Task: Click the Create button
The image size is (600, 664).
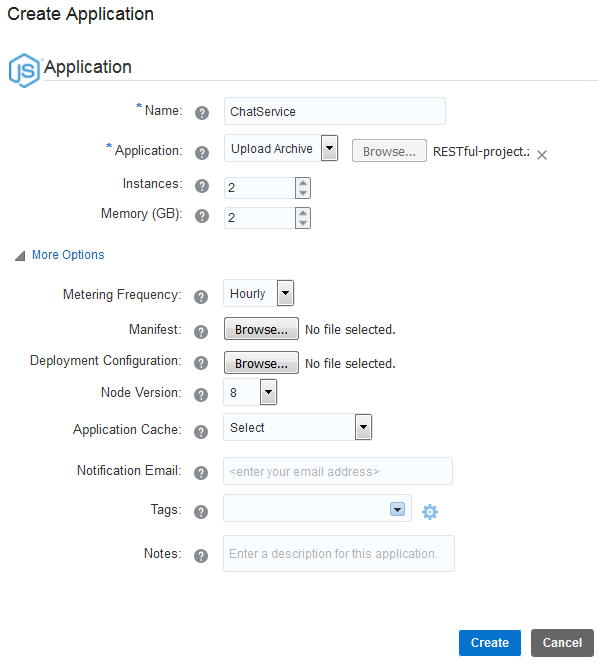Action: click(489, 642)
